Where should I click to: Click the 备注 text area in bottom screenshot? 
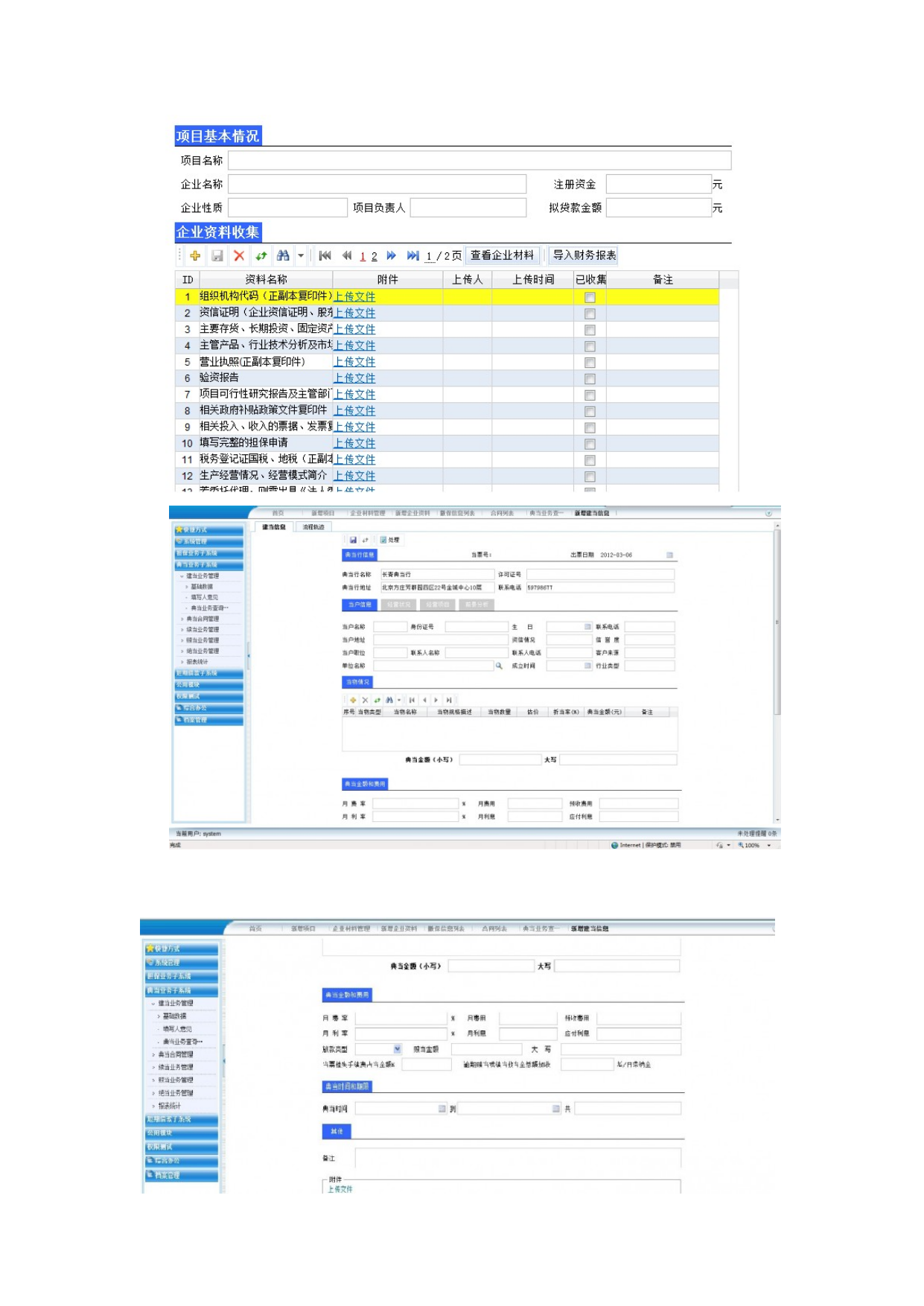518,1158
